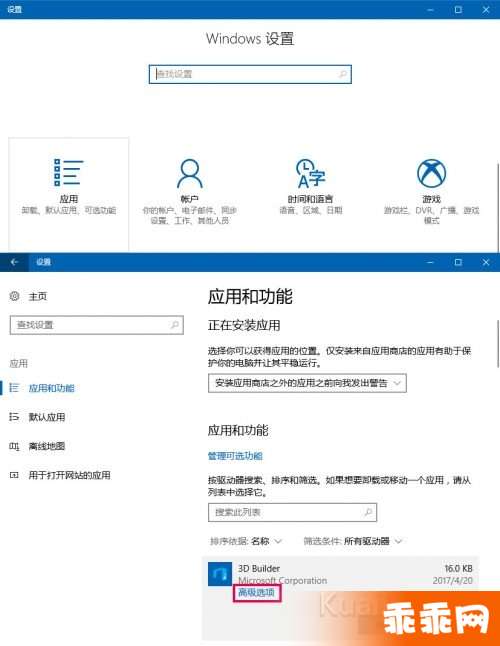Open the 排序依据: 名称 sort dropdown
500x646 pixels.
pos(246,541)
